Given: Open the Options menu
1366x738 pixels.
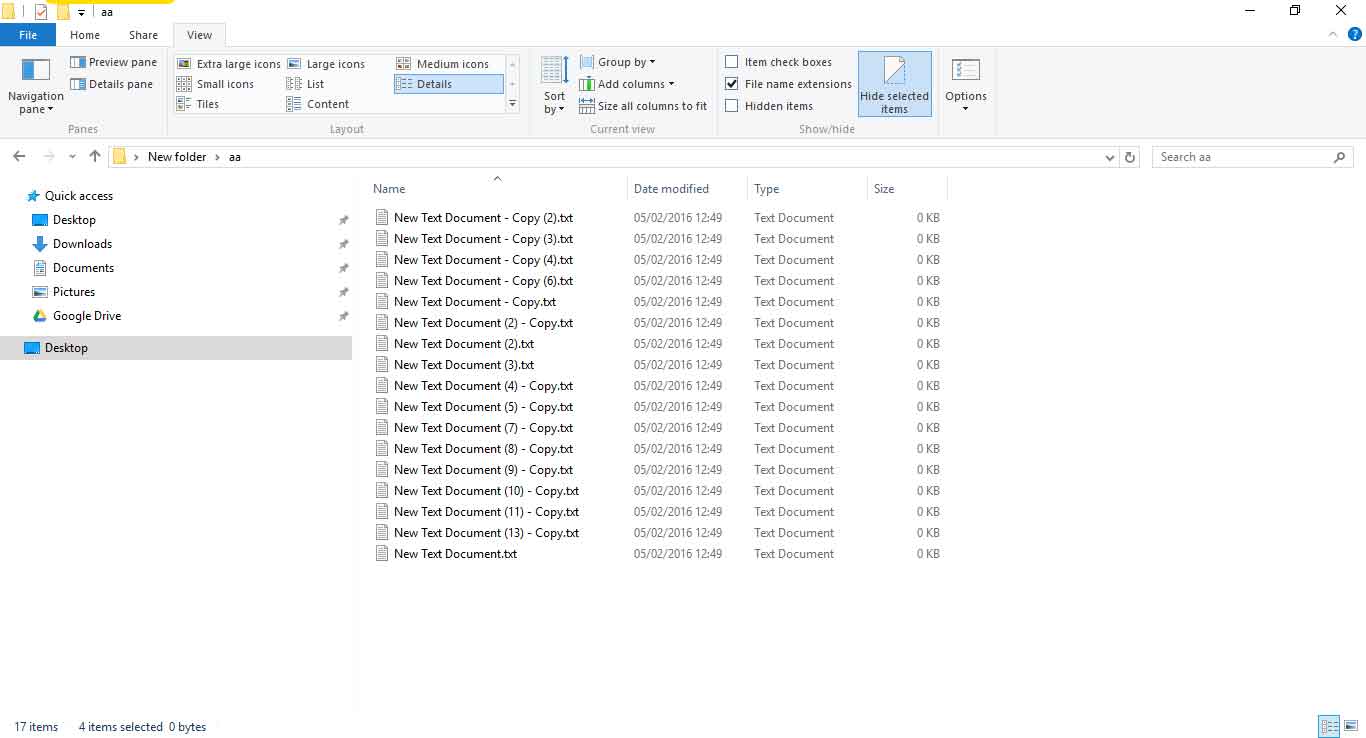Looking at the screenshot, I should 966,85.
